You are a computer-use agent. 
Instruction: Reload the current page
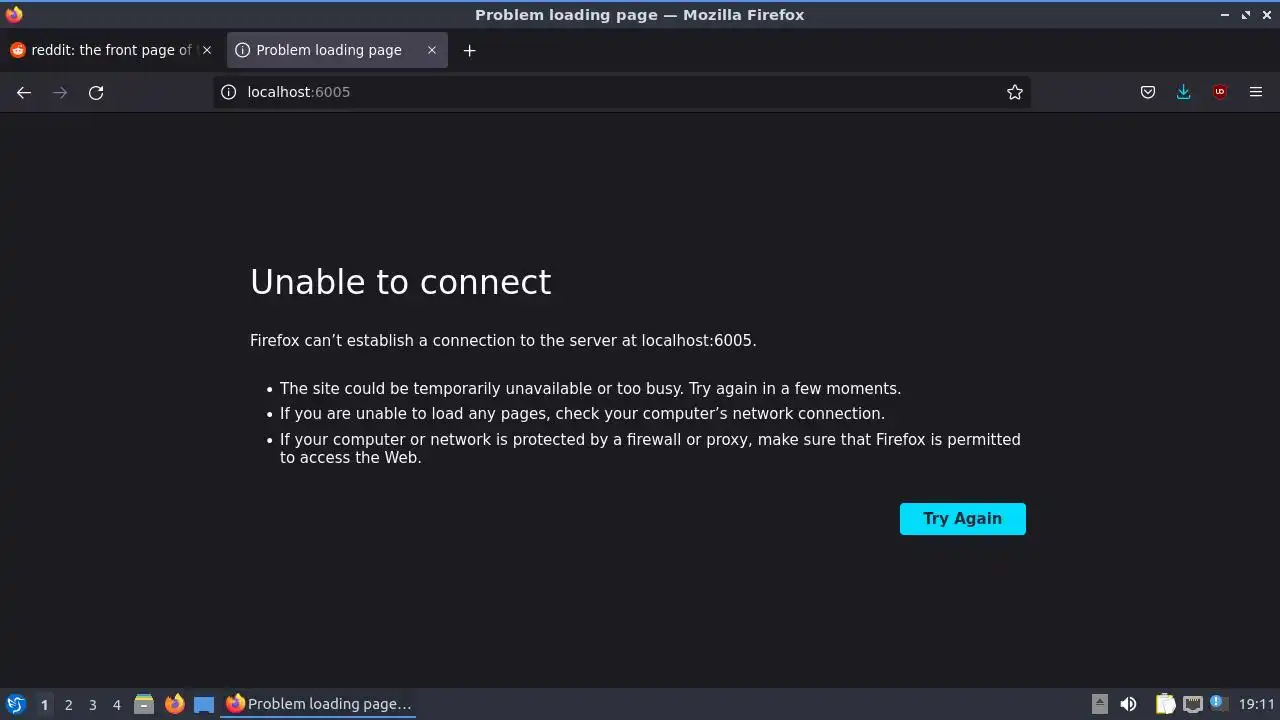[96, 92]
